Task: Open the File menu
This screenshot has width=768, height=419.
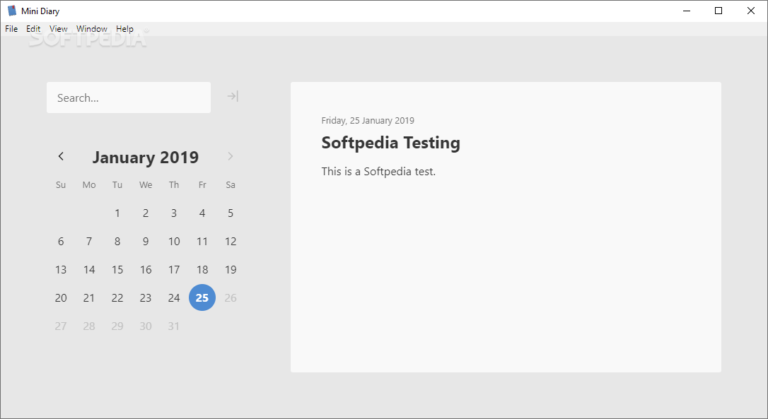Action: point(11,29)
